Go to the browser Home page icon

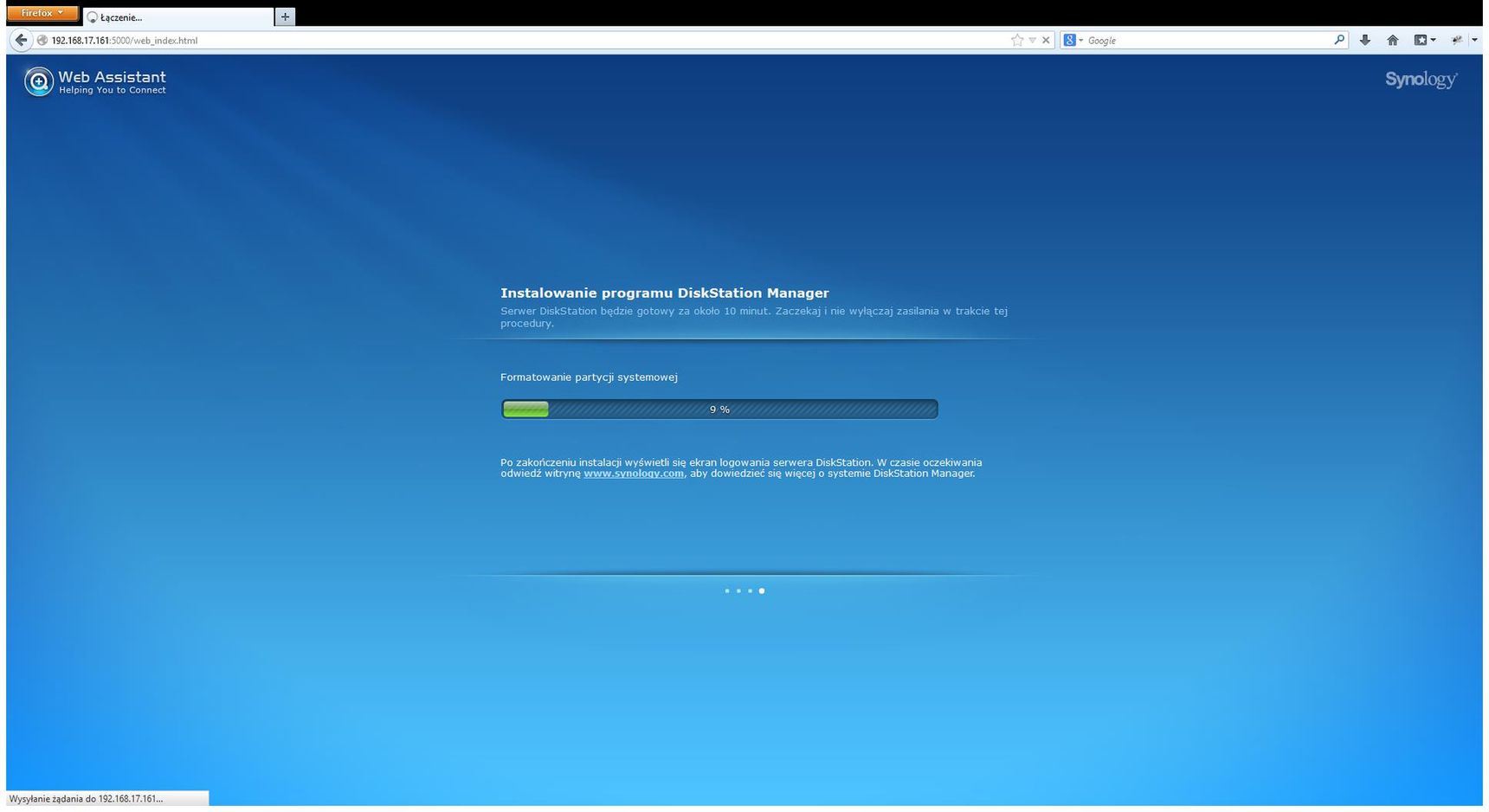coord(1393,40)
